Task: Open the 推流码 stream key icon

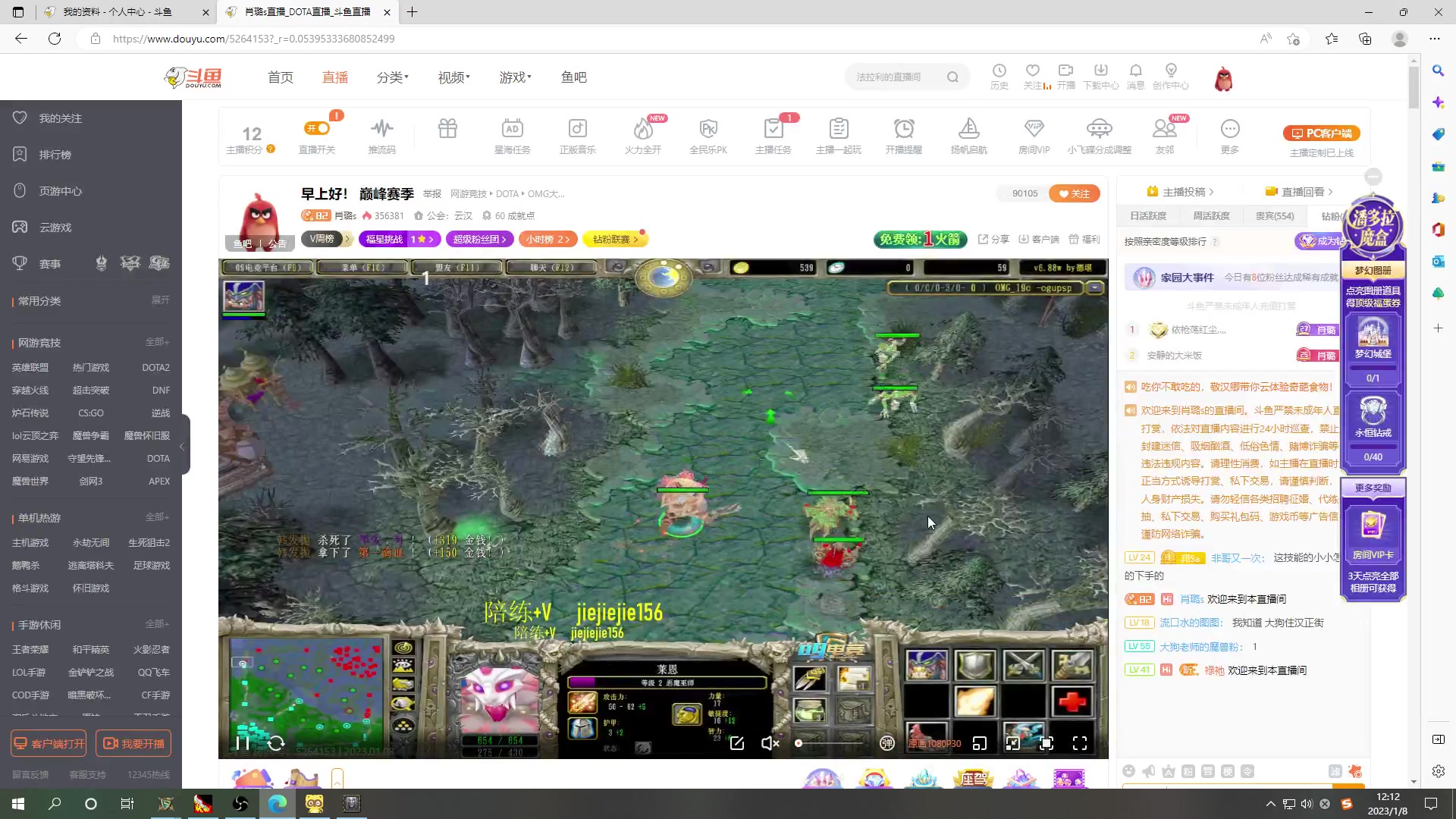Action: pyautogui.click(x=381, y=129)
